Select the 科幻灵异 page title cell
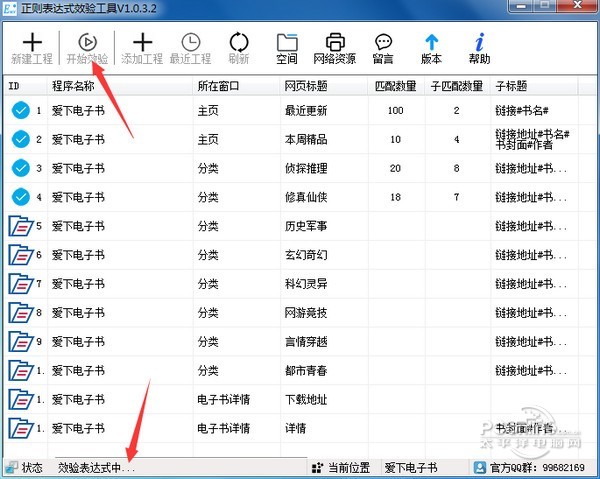Screen dimensions: 600x479 point(306,284)
